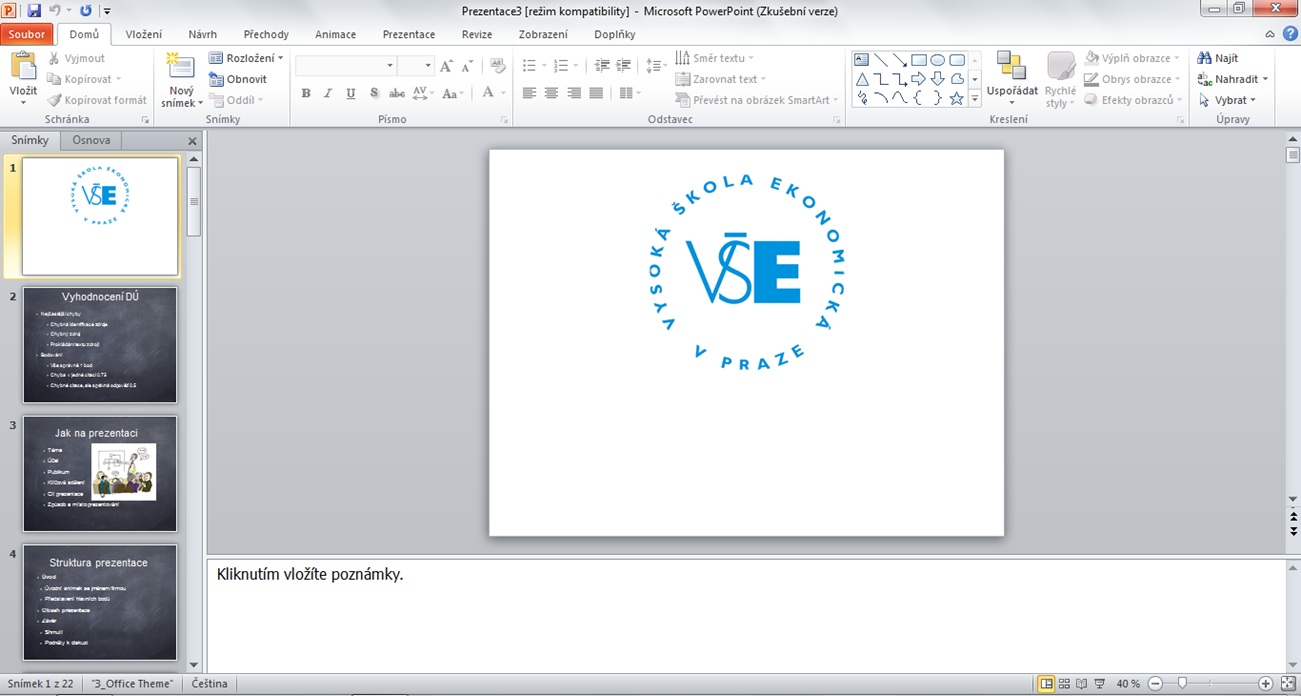Open the Nahradit replace dropdown

pyautogui.click(x=1234, y=79)
